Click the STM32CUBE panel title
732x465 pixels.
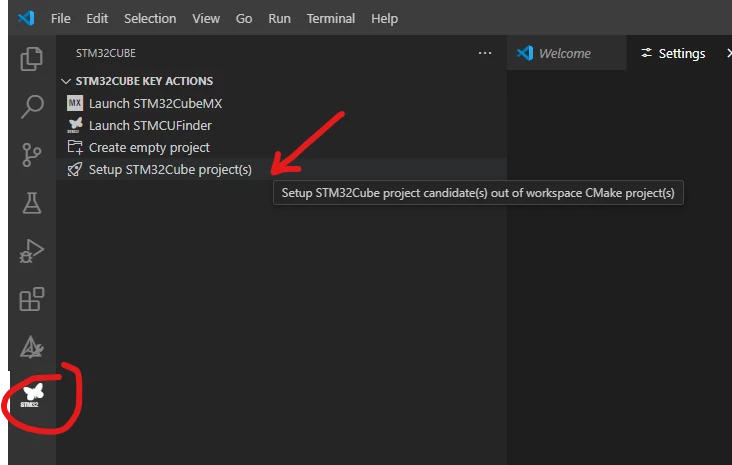click(106, 53)
